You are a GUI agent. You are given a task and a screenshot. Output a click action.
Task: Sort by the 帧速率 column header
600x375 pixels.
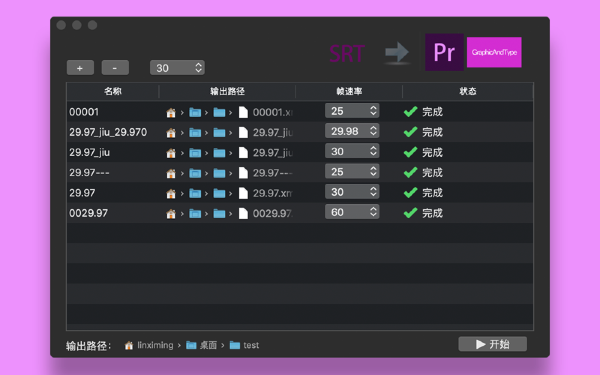pyautogui.click(x=349, y=91)
